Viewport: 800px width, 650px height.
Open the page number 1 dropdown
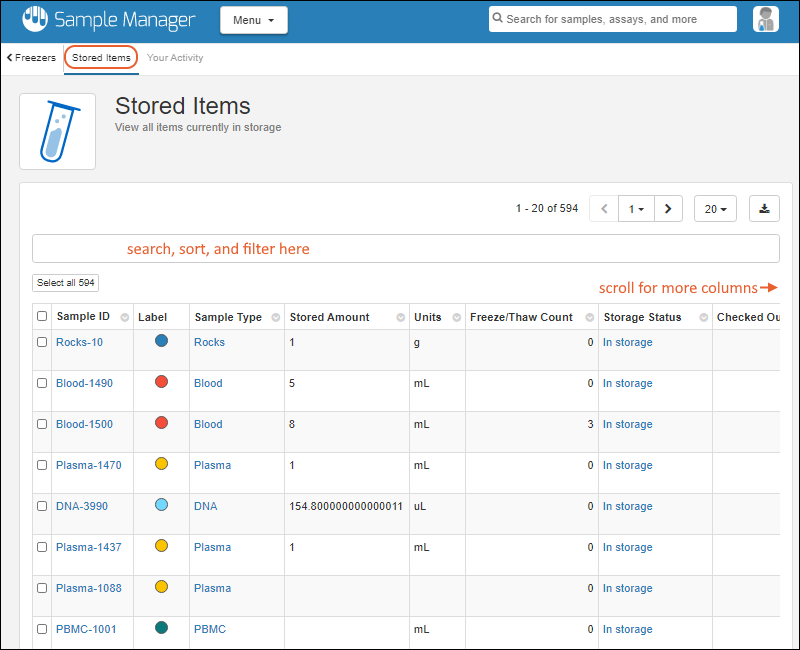(x=636, y=209)
